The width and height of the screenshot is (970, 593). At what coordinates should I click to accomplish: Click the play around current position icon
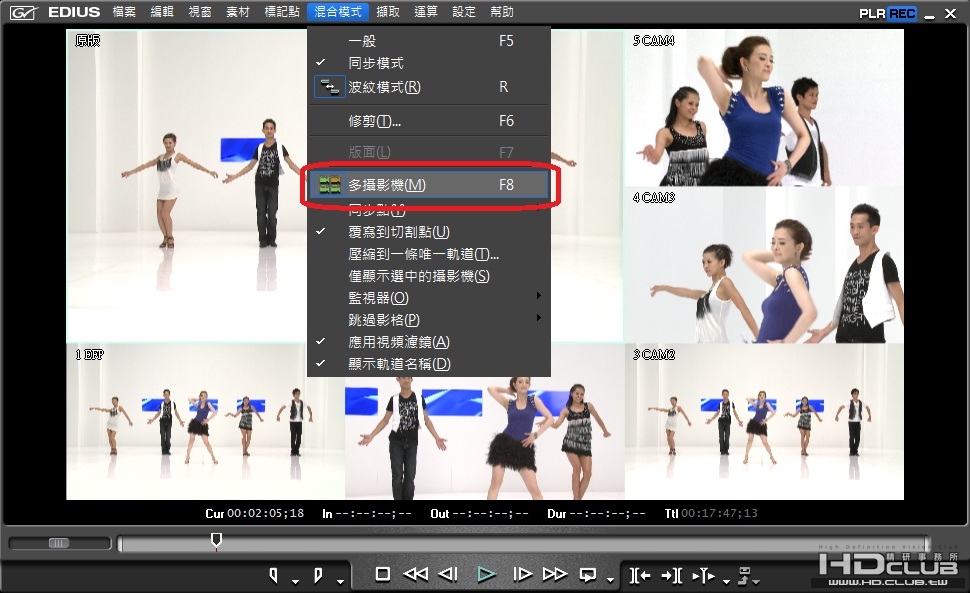coord(704,576)
